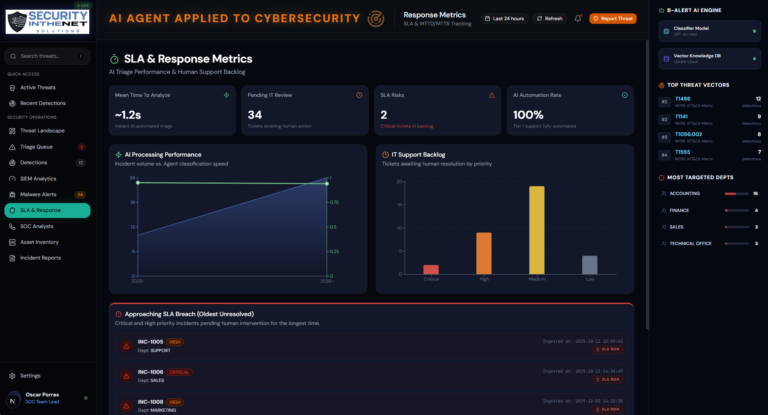This screenshot has height=415, width=768.
Task: Click the Classifier Model engine icon
Action: [x=666, y=31]
